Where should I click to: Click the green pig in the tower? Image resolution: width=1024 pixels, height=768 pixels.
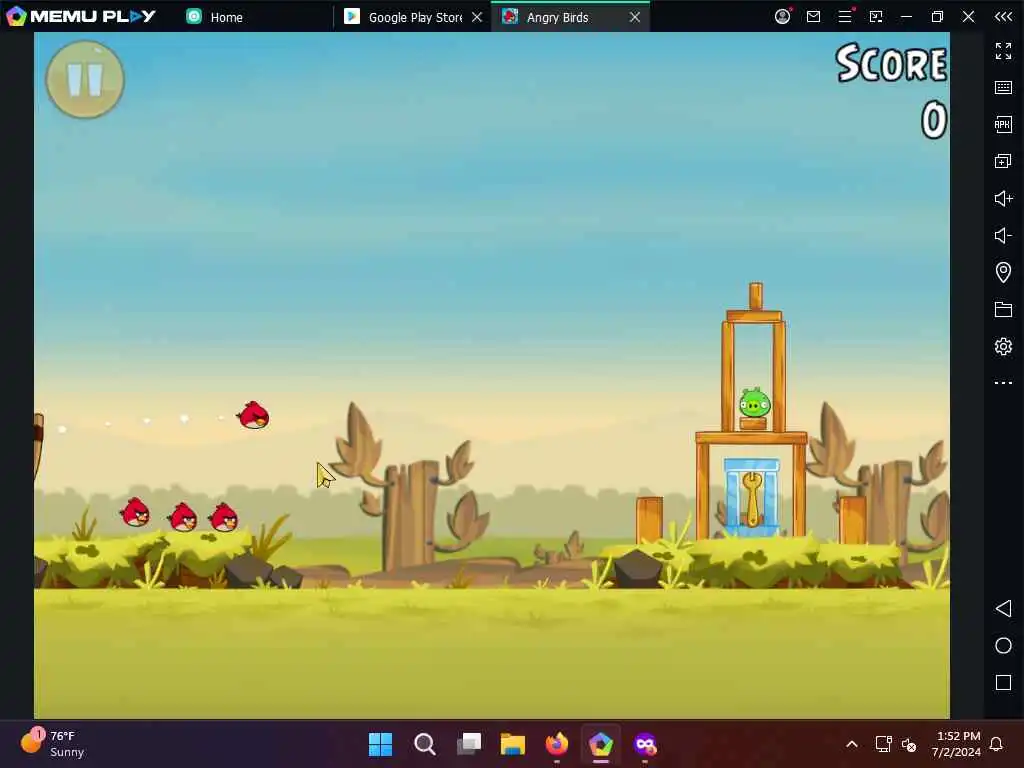tap(754, 404)
